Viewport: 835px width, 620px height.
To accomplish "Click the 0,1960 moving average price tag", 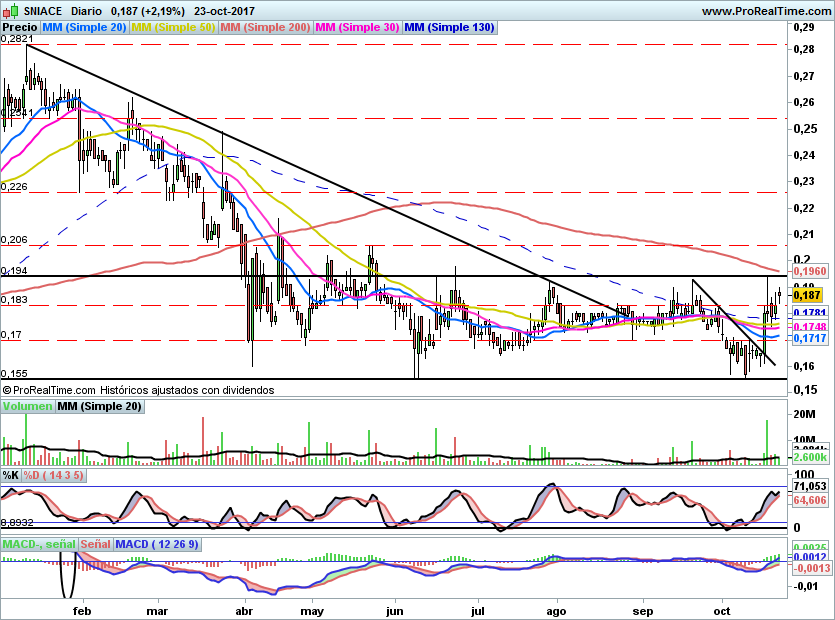I will [808, 271].
